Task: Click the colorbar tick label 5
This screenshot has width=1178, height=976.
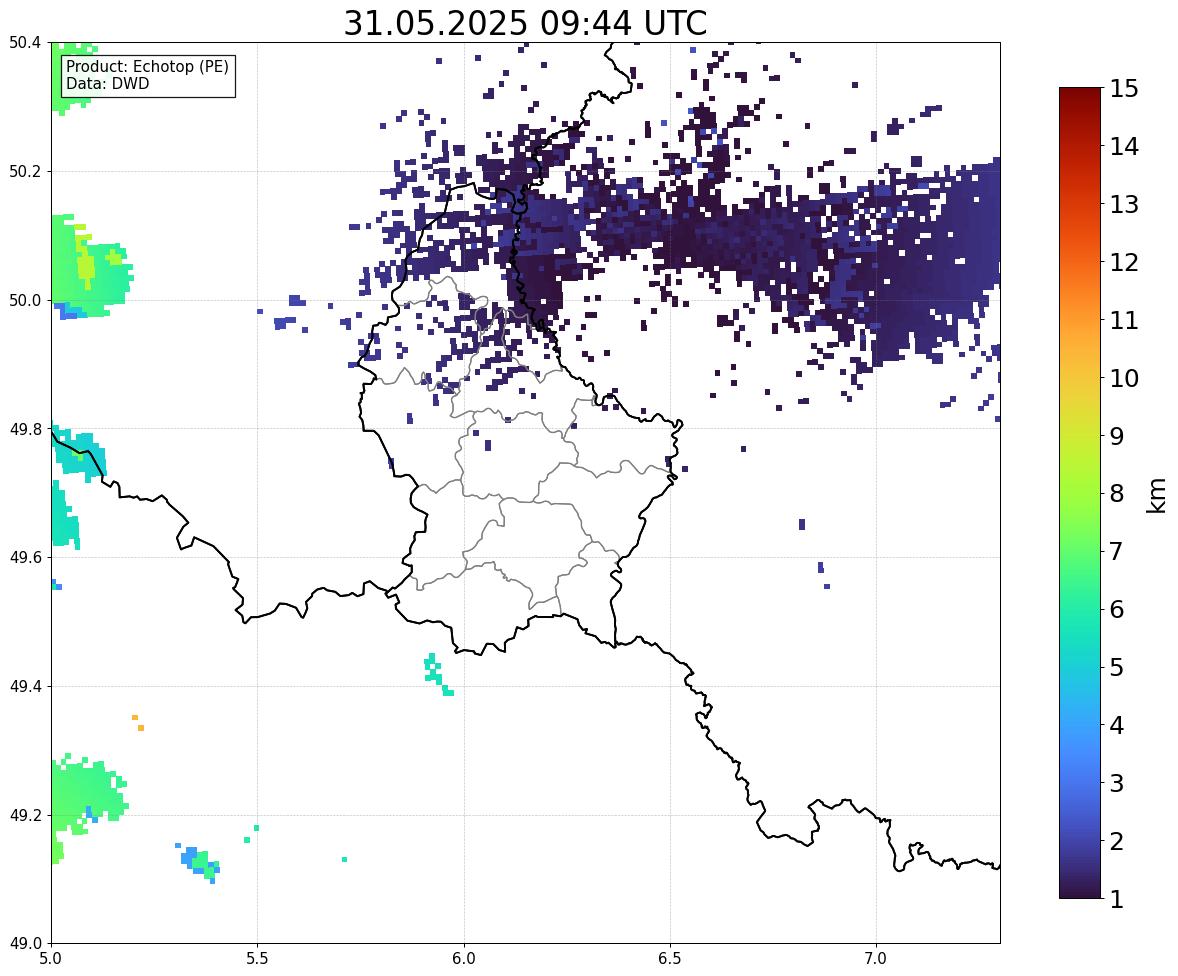Action: (1117, 667)
